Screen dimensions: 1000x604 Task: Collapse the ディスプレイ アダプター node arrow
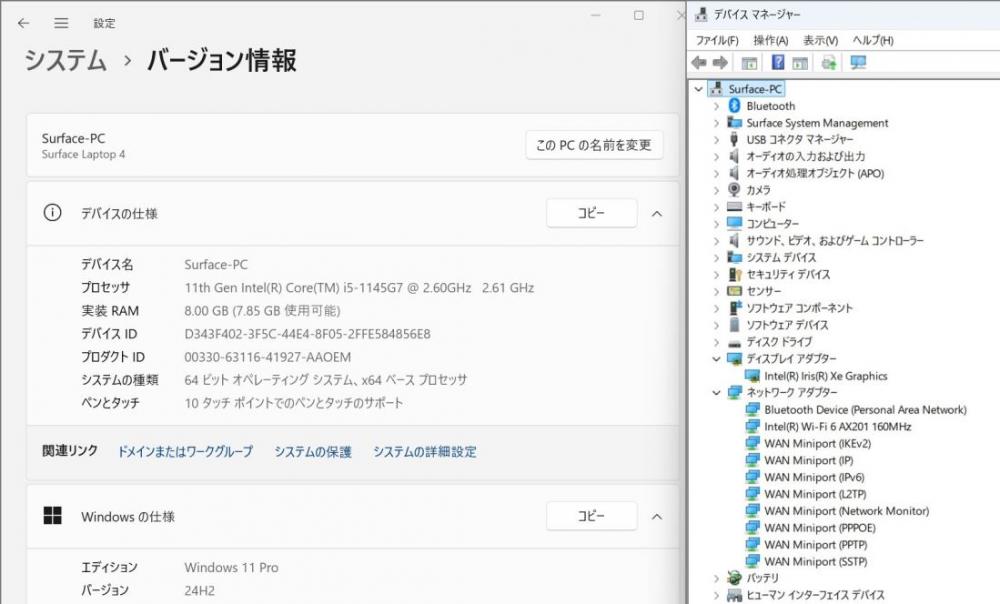pyautogui.click(x=716, y=359)
